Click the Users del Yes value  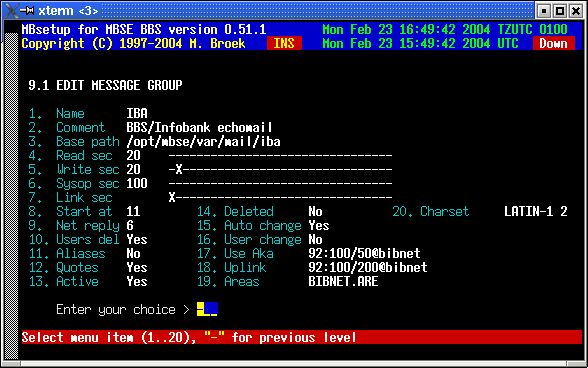(x=137, y=240)
